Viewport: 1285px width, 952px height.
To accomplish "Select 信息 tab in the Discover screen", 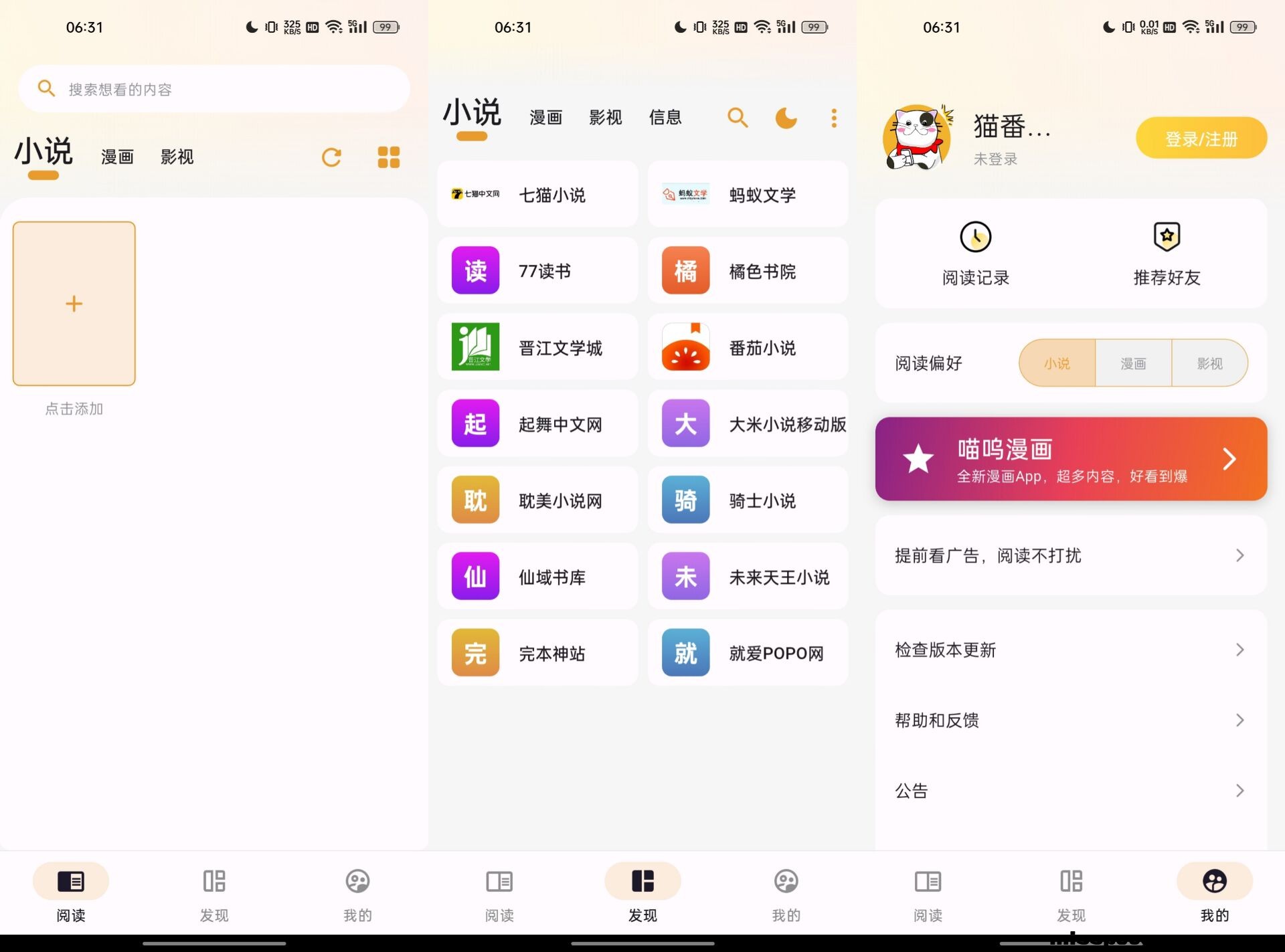I will tap(665, 118).
